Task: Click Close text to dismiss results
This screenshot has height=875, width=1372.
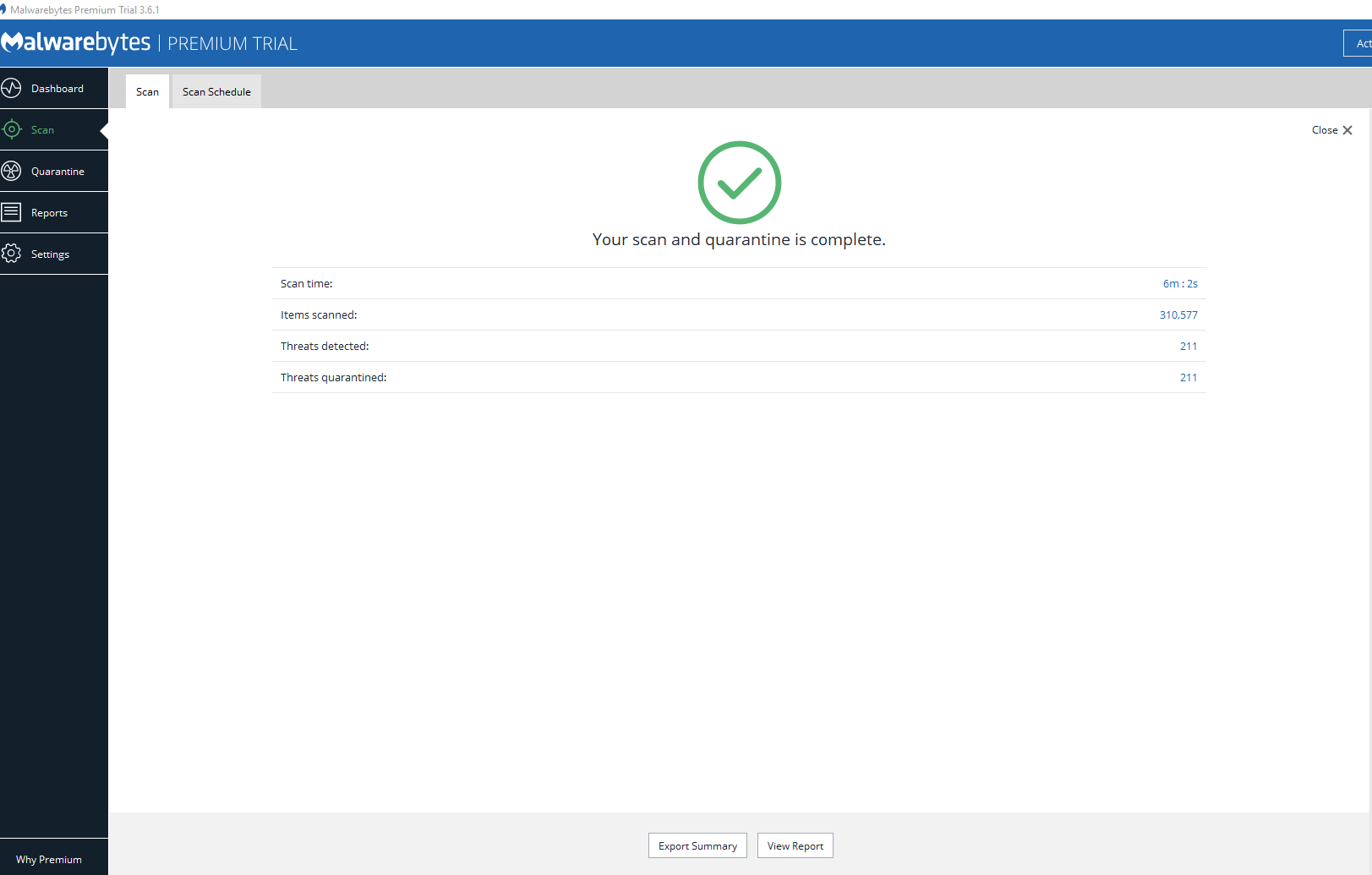Action: click(1325, 130)
